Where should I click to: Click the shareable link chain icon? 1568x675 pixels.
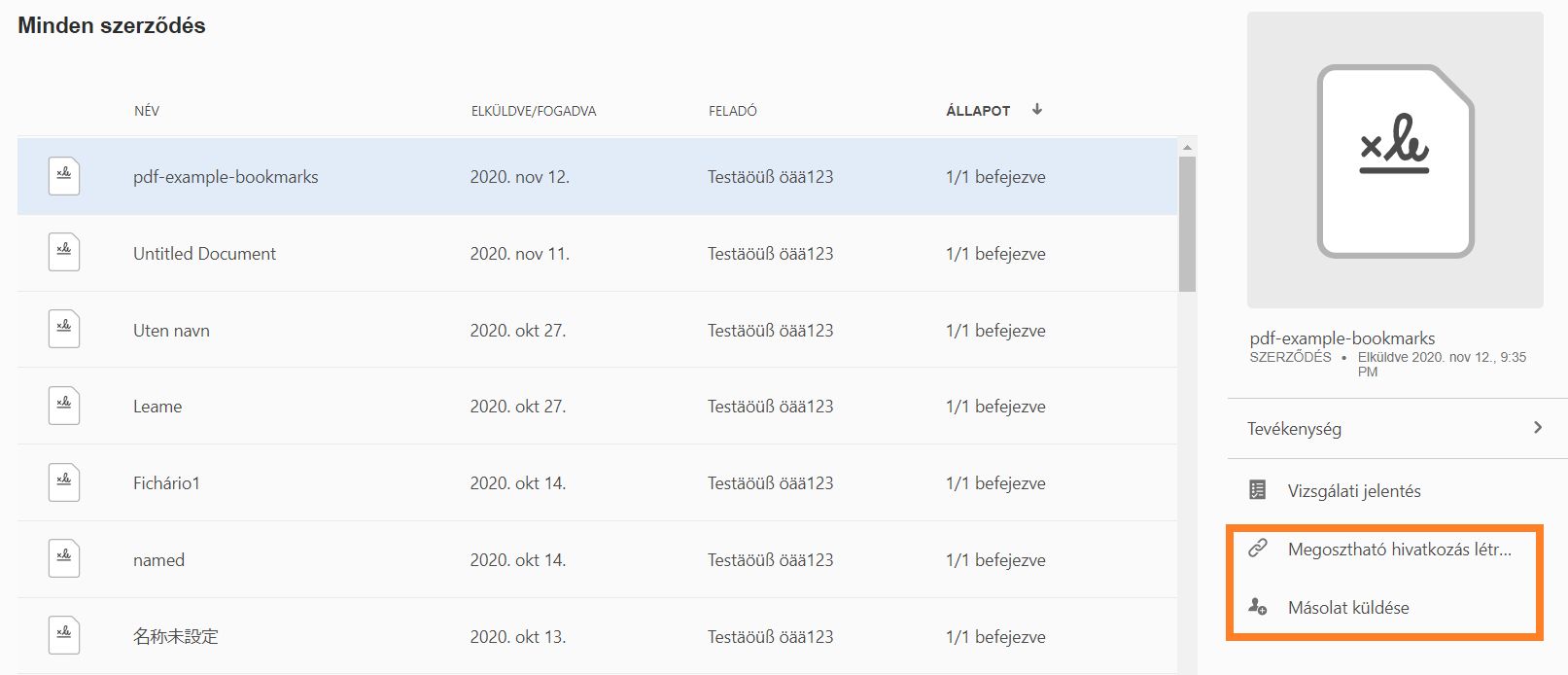[x=1257, y=549]
